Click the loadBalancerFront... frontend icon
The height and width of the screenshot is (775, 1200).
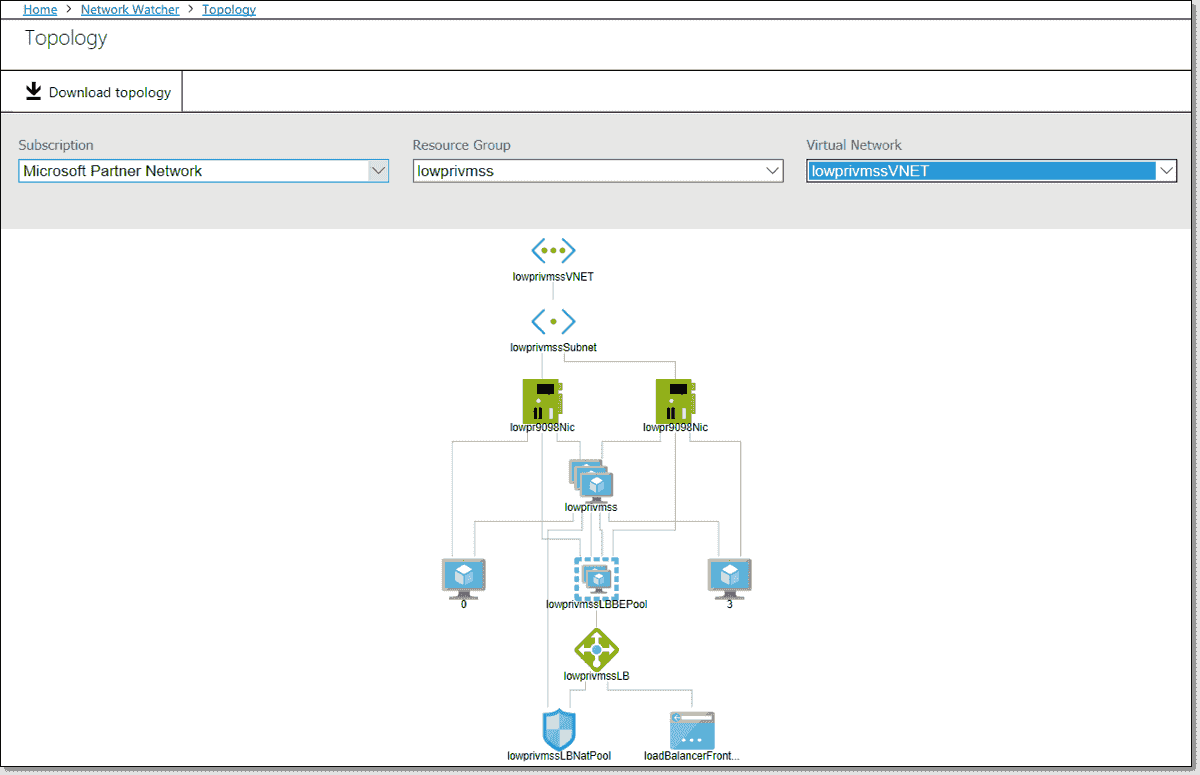[692, 731]
